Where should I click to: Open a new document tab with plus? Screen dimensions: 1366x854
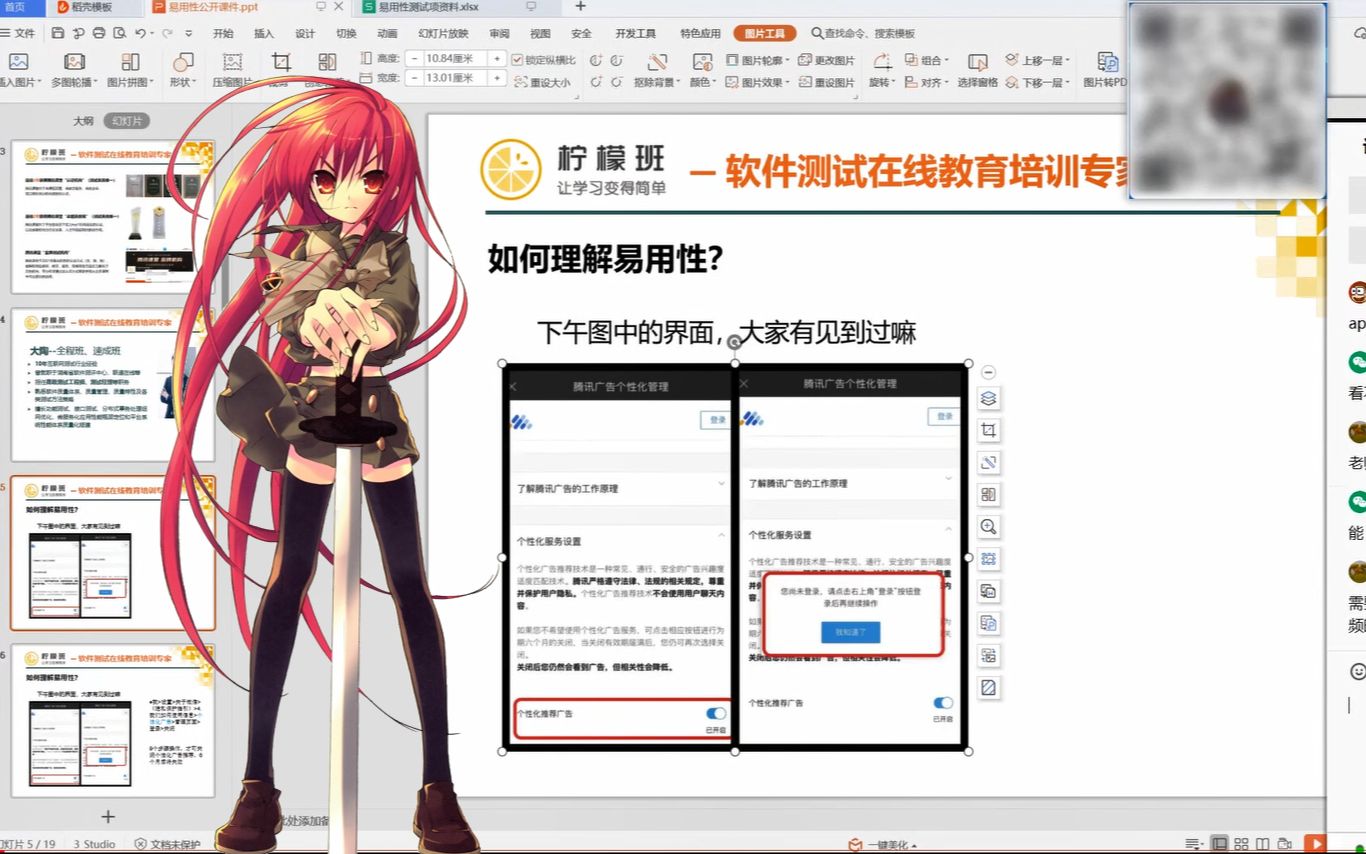581,6
